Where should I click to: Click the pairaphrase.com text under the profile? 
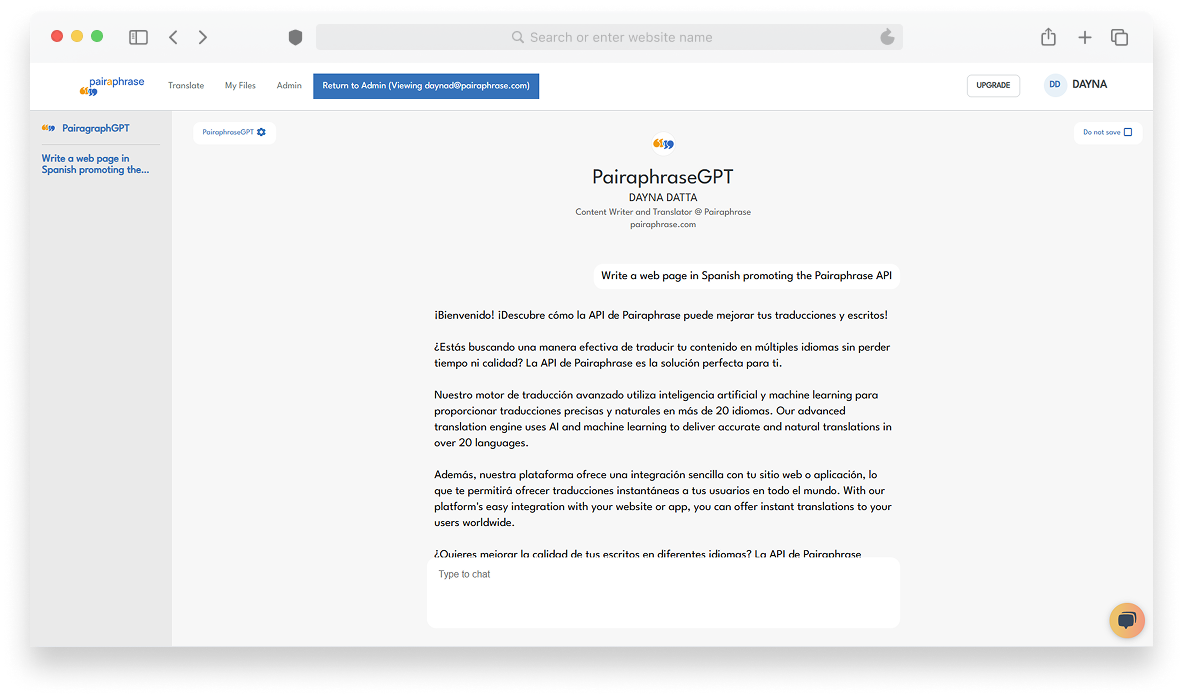click(663, 224)
